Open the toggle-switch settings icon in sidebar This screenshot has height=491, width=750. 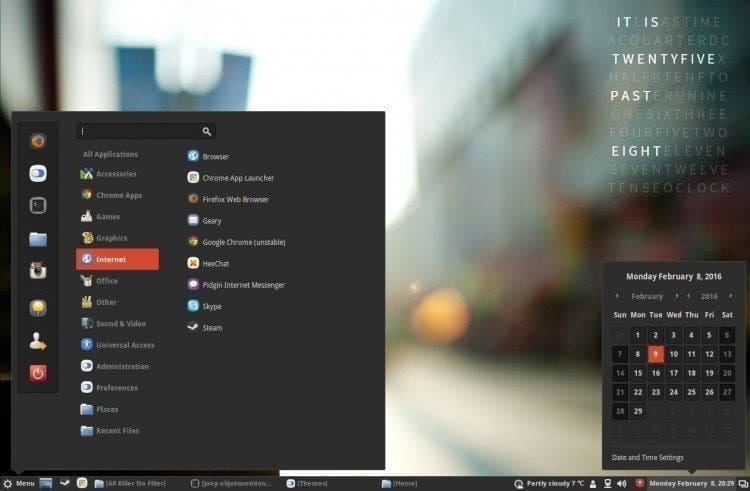coord(38,173)
